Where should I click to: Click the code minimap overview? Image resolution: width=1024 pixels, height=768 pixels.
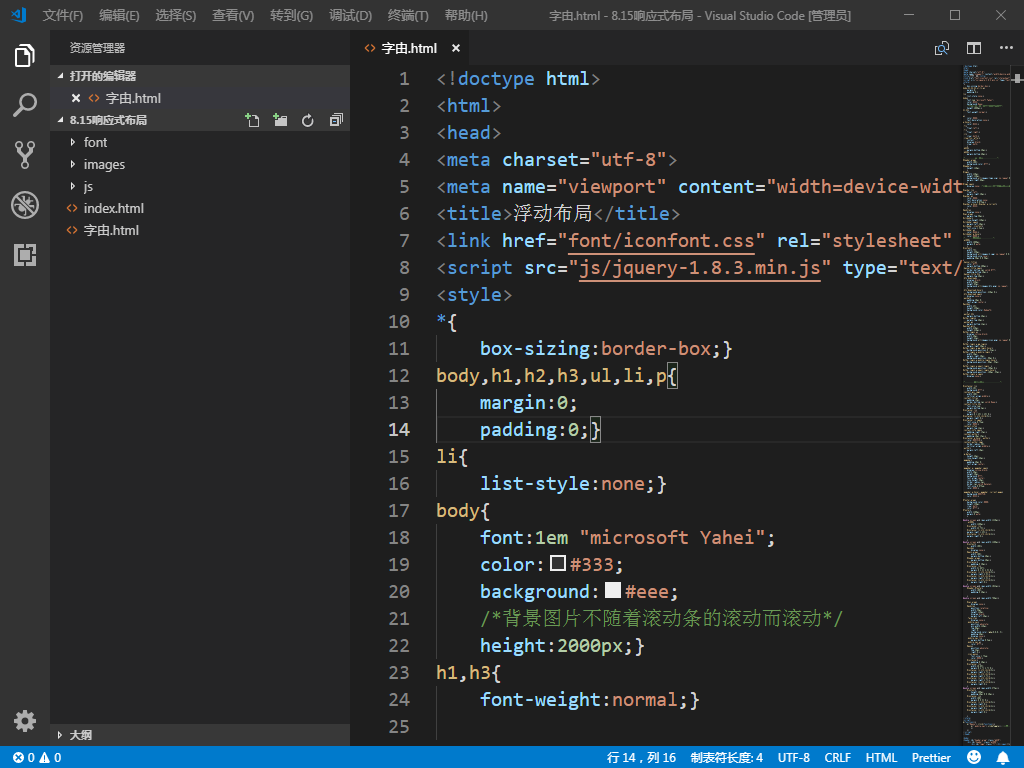987,404
